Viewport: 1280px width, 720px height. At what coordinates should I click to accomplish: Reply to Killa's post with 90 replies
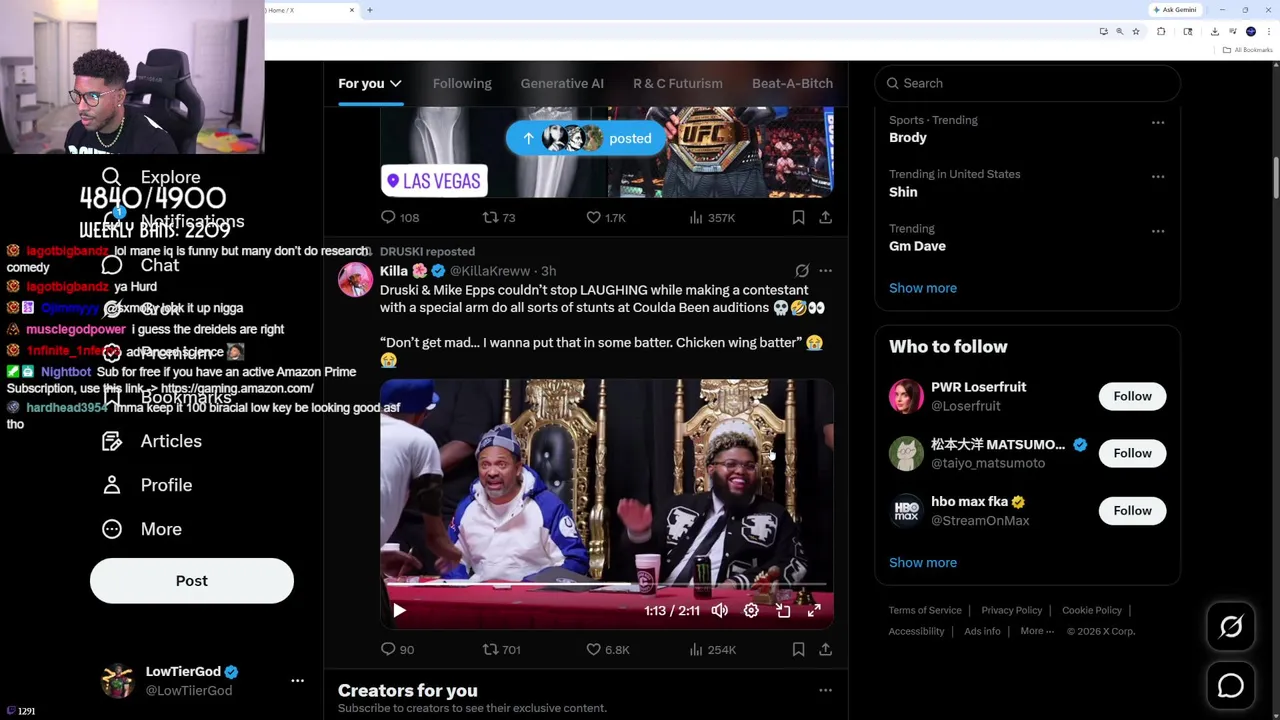click(397, 649)
